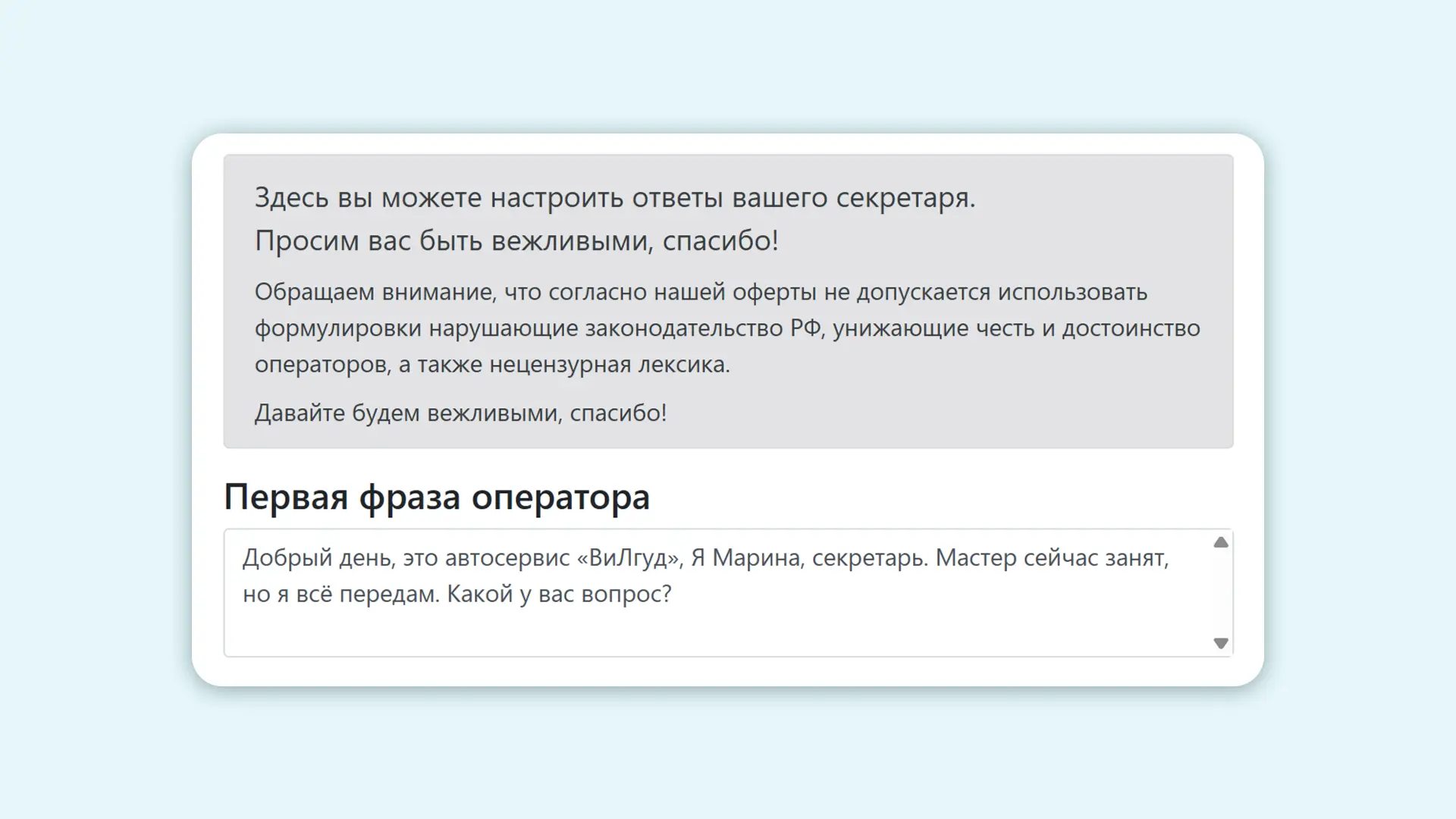The height and width of the screenshot is (819, 1456).
Task: Click the scroll up arrow of the text area
Action: point(1220,542)
